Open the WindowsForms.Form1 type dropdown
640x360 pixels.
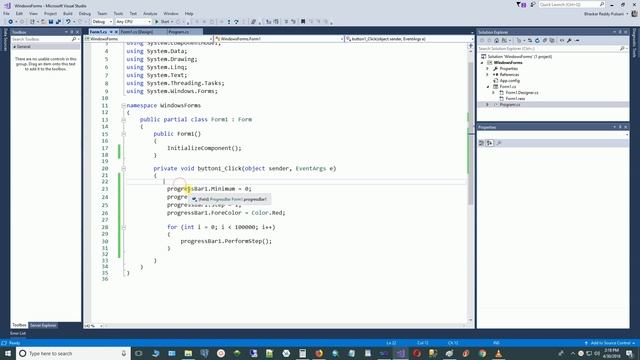click(x=278, y=39)
